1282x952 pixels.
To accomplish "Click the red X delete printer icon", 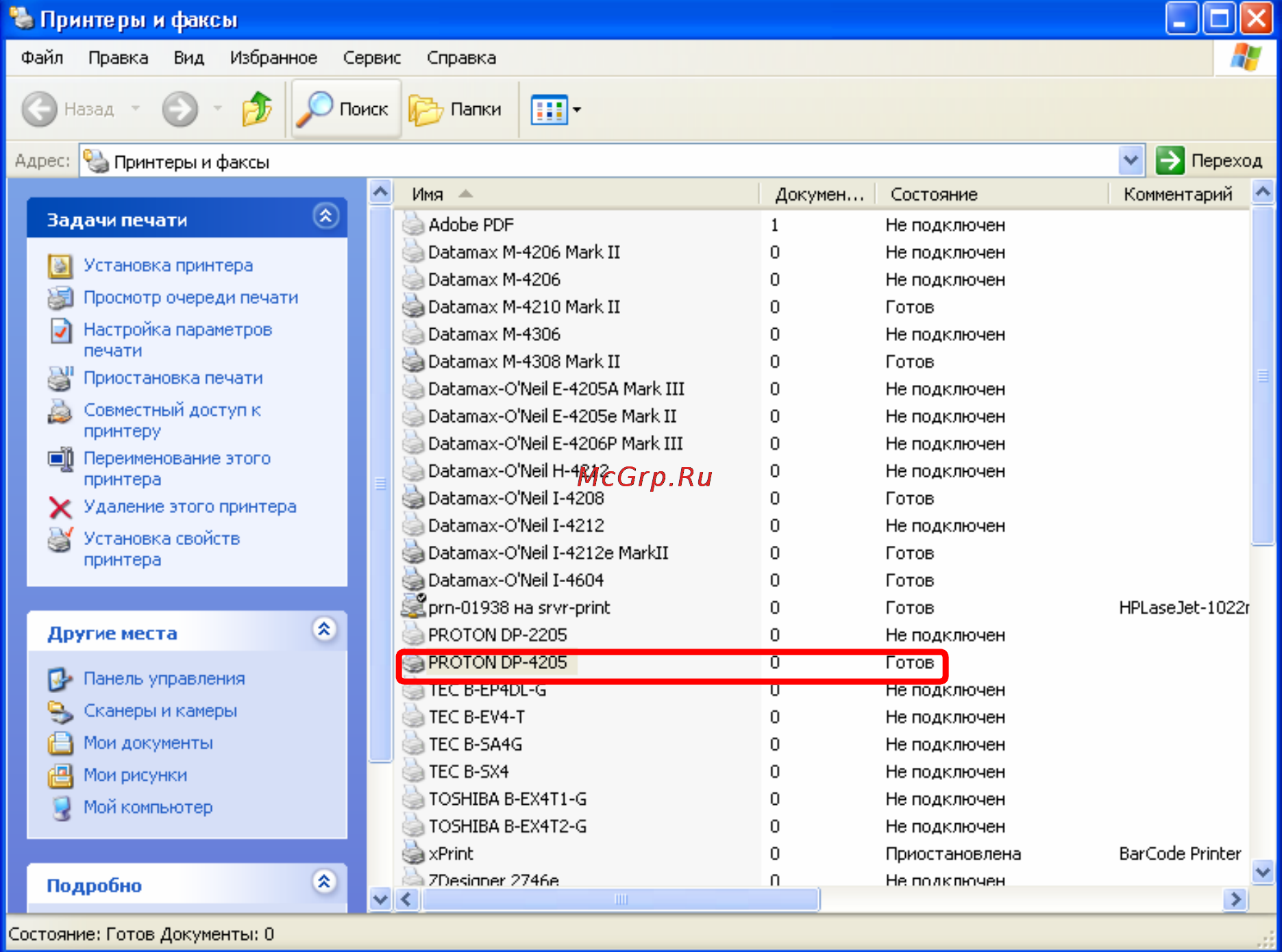I will 60,508.
